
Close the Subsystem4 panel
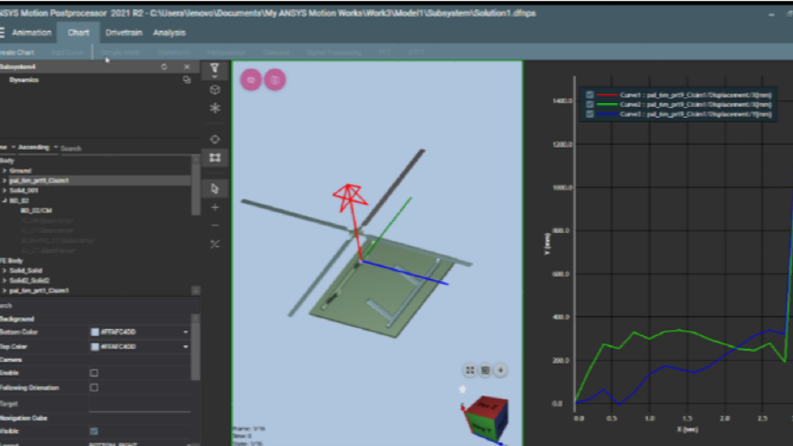pyautogui.click(x=187, y=67)
